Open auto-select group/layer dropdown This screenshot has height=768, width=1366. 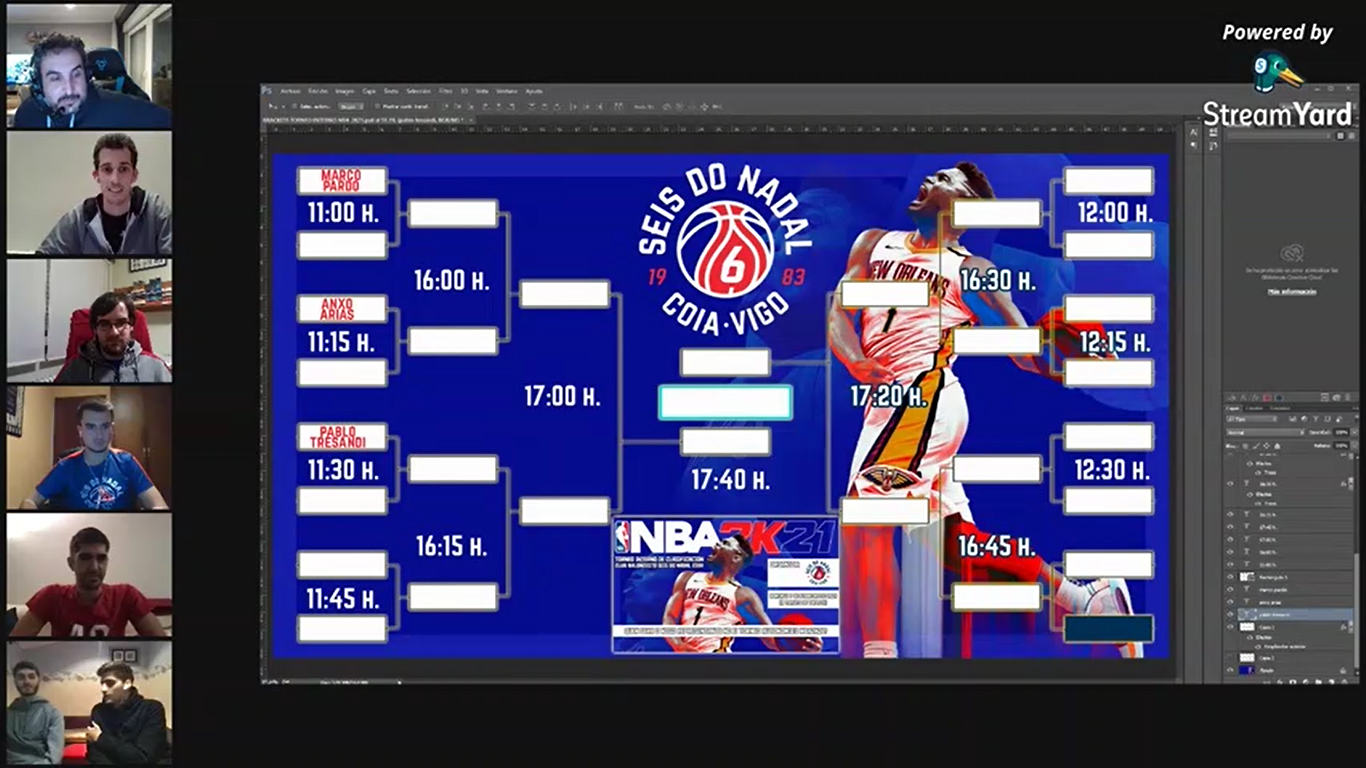351,107
